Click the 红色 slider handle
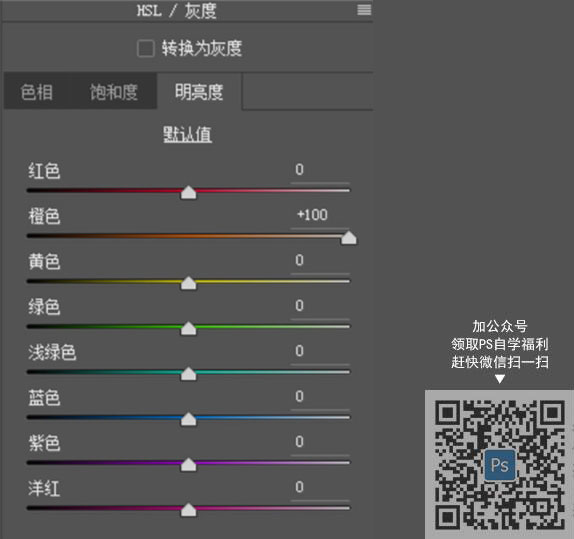 tap(189, 192)
